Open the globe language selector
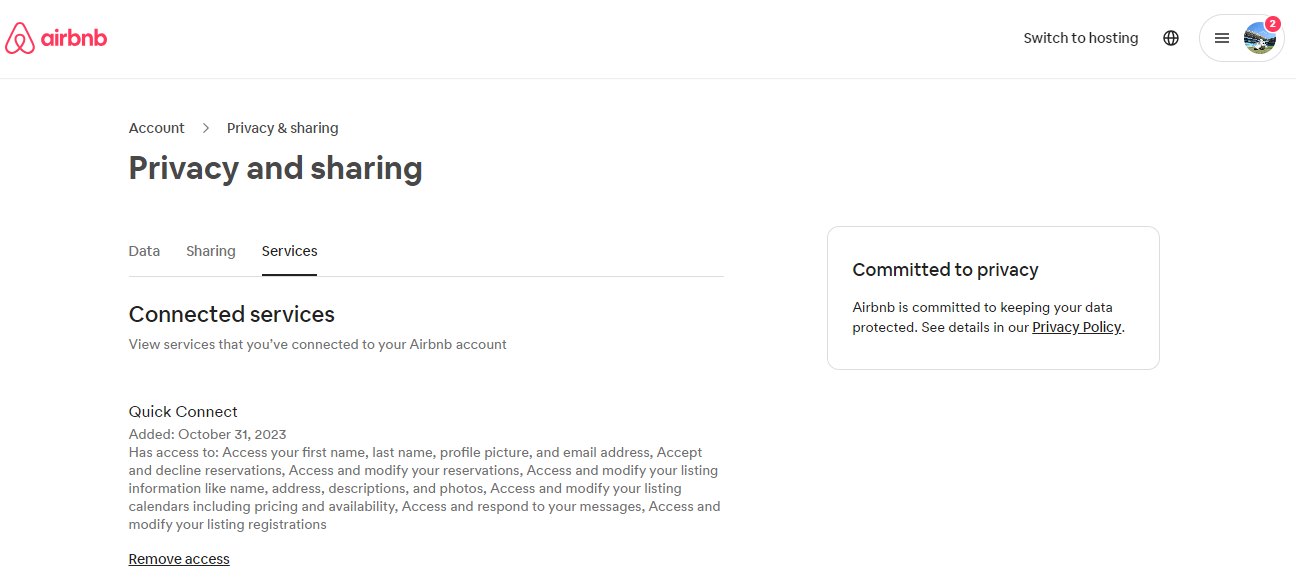 pyautogui.click(x=1171, y=38)
